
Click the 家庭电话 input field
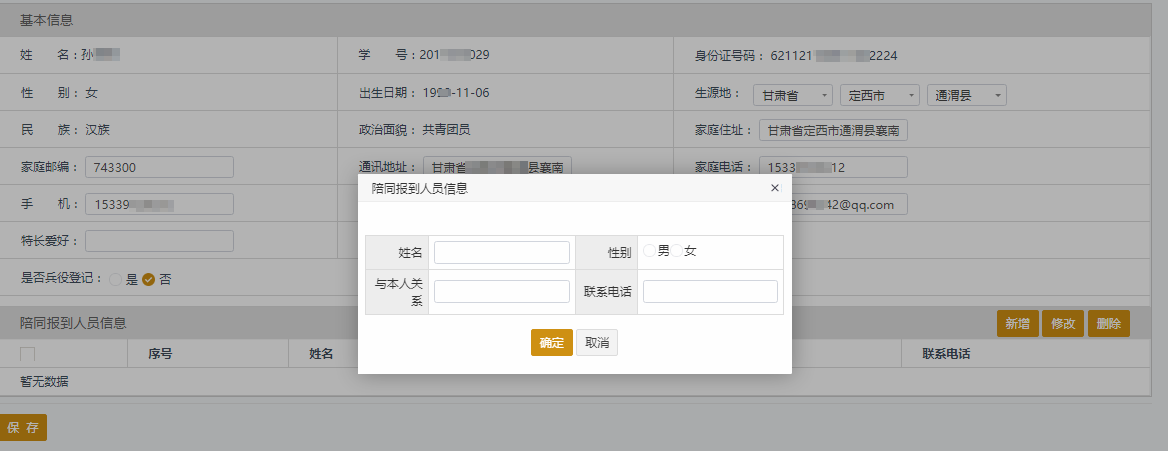click(x=834, y=167)
